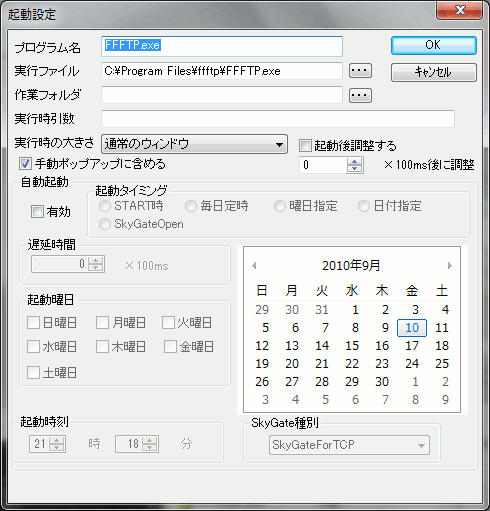Screen dimensions: 490x511
Task: Click the 実行ファイル path field
Action: [x=222, y=71]
